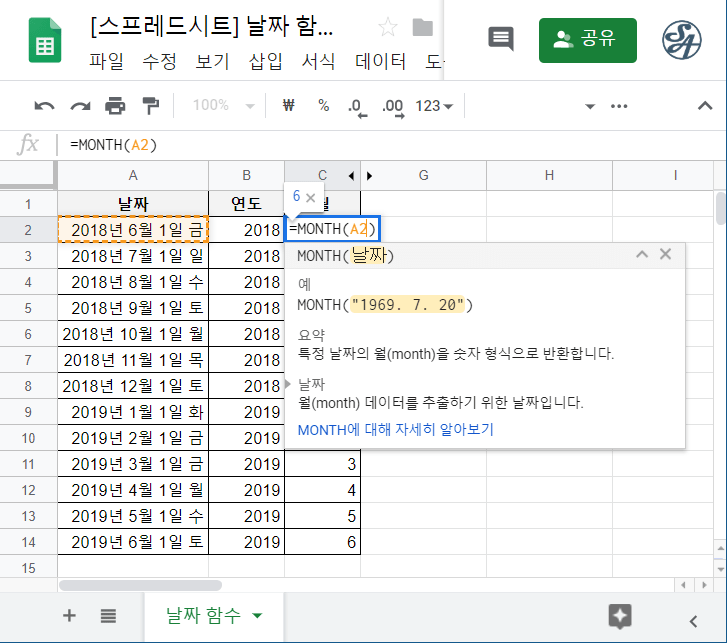Click the print icon

click(x=116, y=106)
